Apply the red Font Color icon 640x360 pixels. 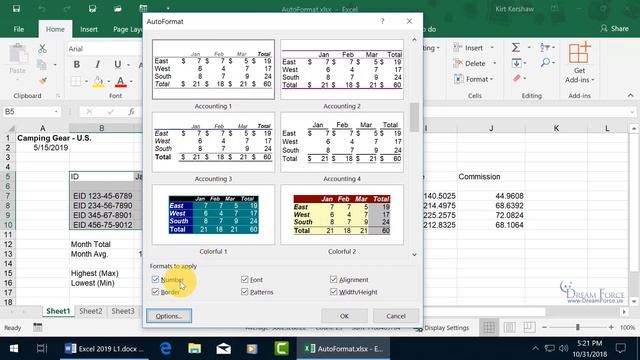pos(120,81)
